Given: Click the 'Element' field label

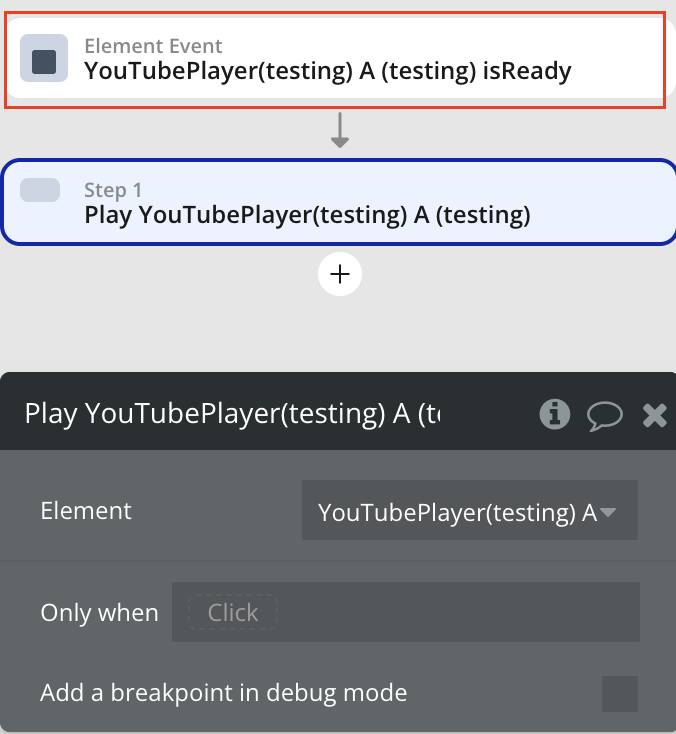Looking at the screenshot, I should click(86, 511).
